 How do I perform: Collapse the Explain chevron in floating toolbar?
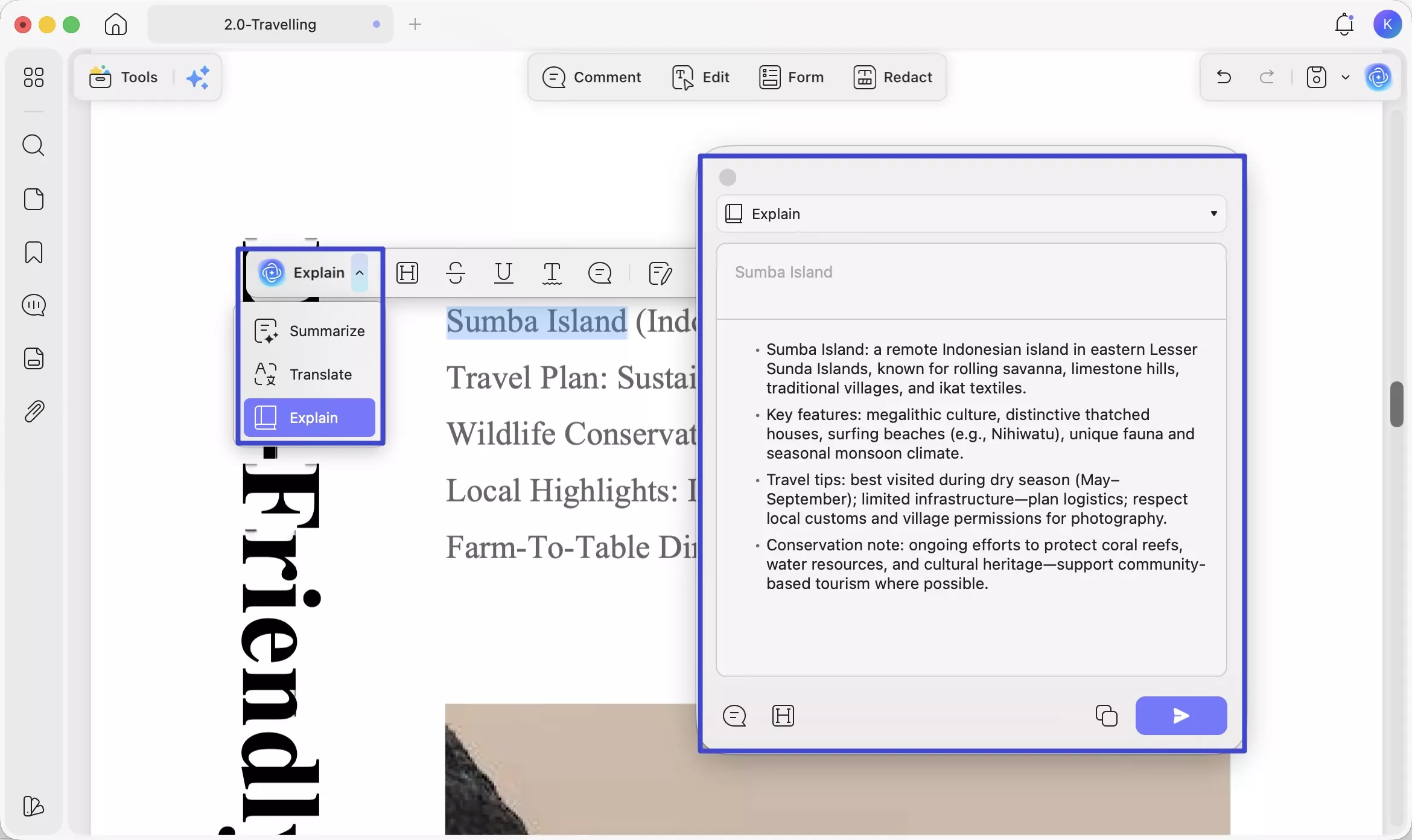point(360,273)
